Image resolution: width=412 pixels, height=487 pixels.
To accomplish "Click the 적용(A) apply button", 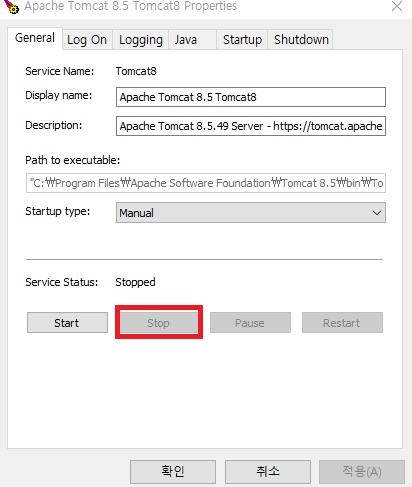I will pyautogui.click(x=362, y=472).
